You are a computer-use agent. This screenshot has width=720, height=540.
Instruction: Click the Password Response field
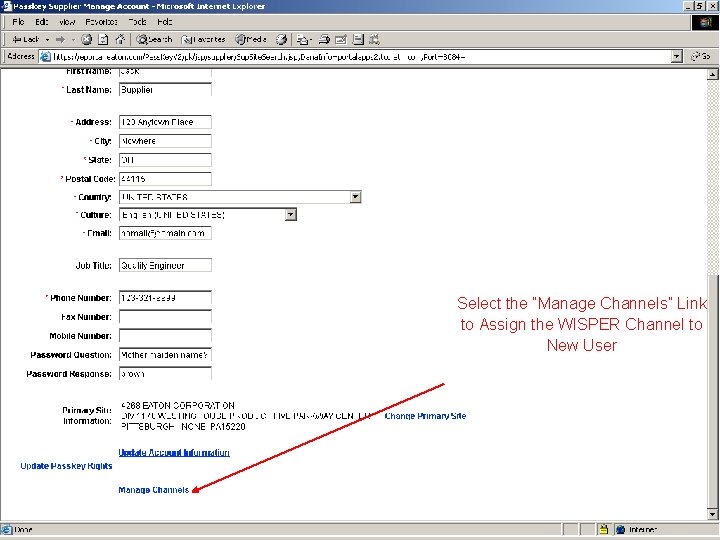(x=165, y=374)
